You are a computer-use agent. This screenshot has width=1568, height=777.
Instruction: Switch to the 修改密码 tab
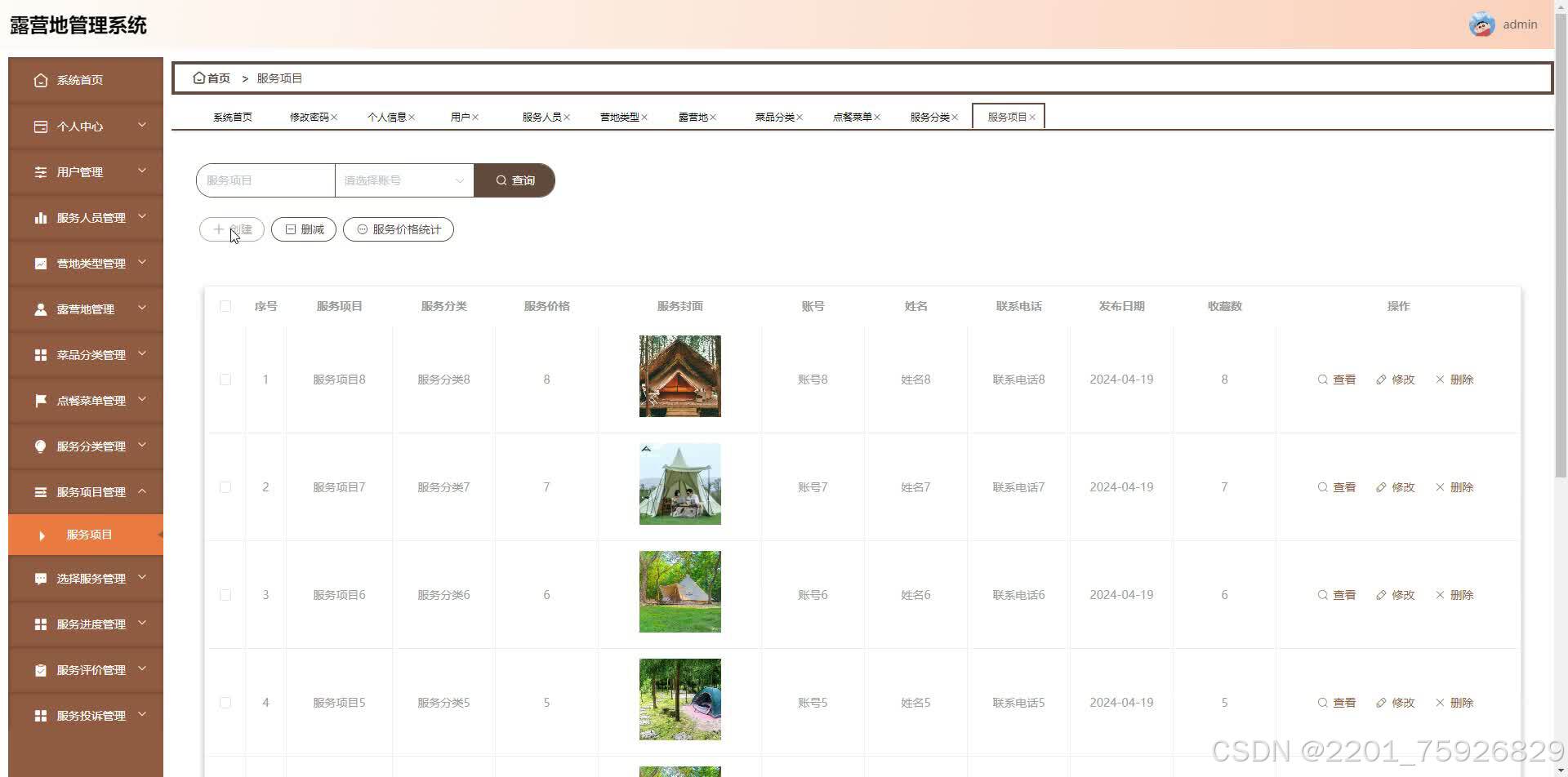[x=309, y=118]
